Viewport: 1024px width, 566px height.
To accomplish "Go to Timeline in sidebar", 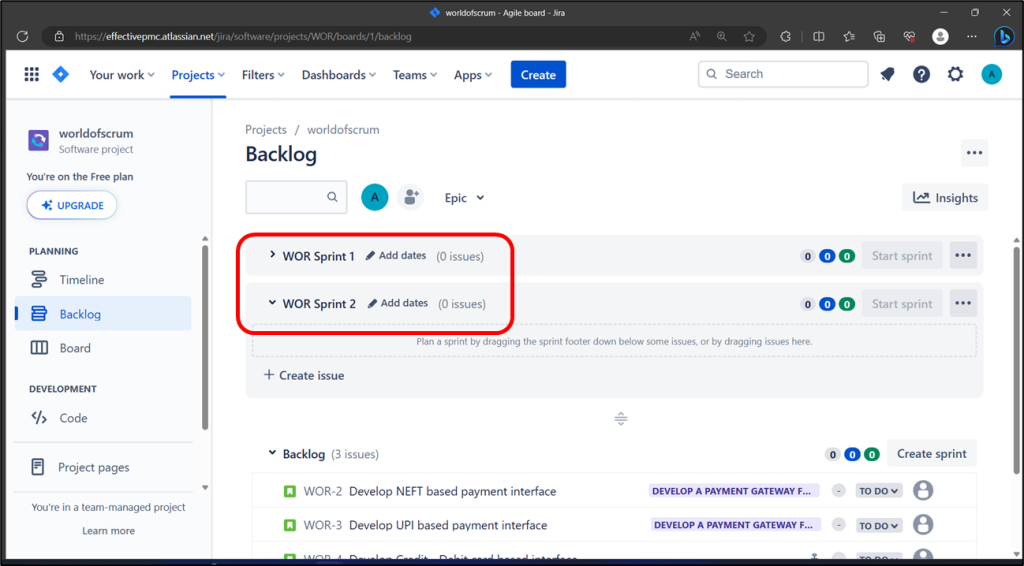I will tap(103, 279).
